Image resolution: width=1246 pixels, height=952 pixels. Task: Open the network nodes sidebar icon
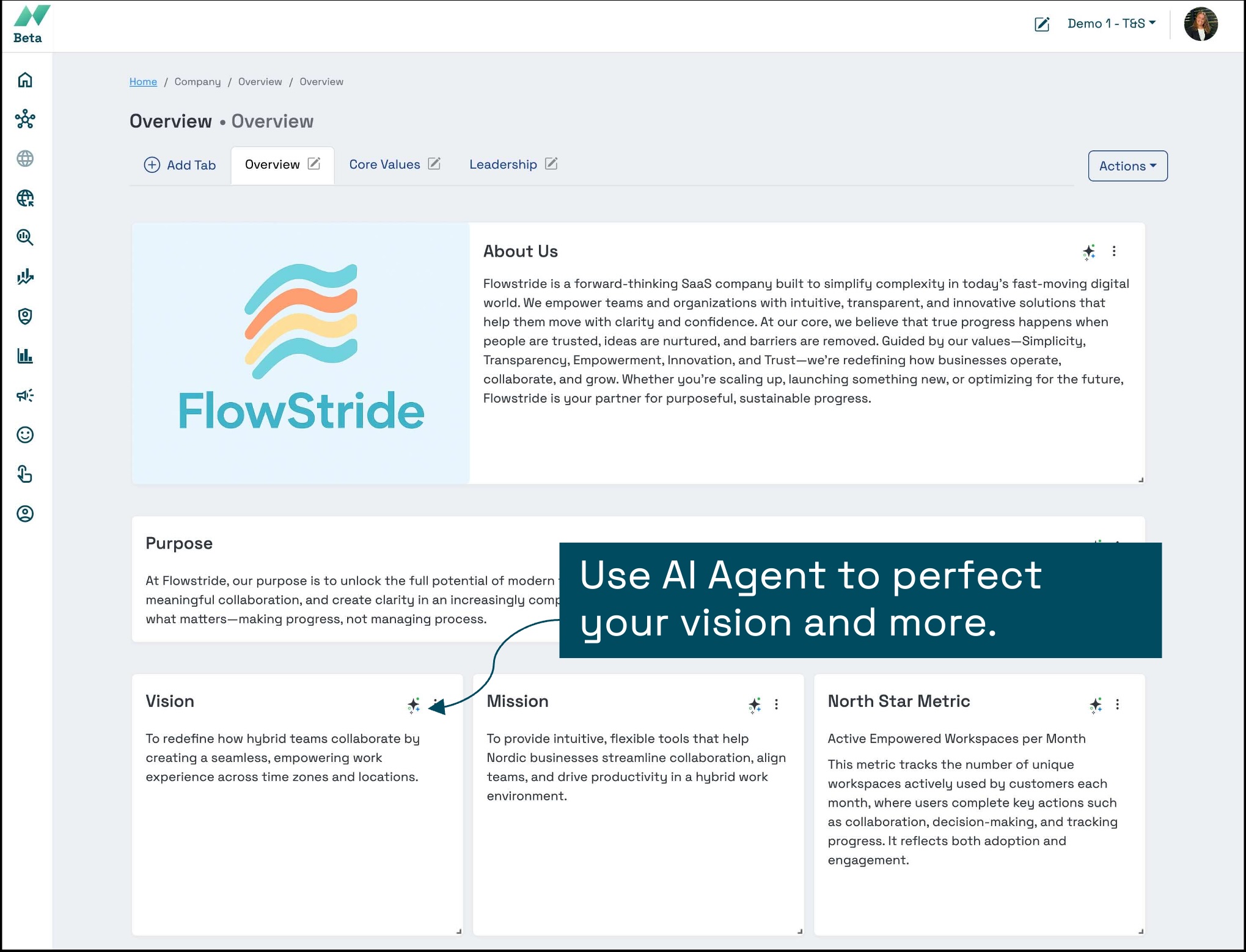25,119
